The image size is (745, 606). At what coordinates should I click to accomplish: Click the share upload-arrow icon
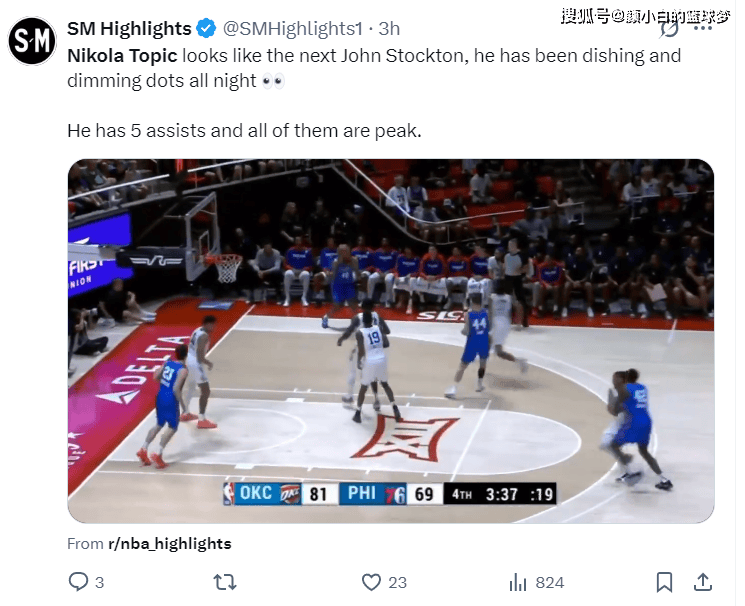click(x=703, y=582)
